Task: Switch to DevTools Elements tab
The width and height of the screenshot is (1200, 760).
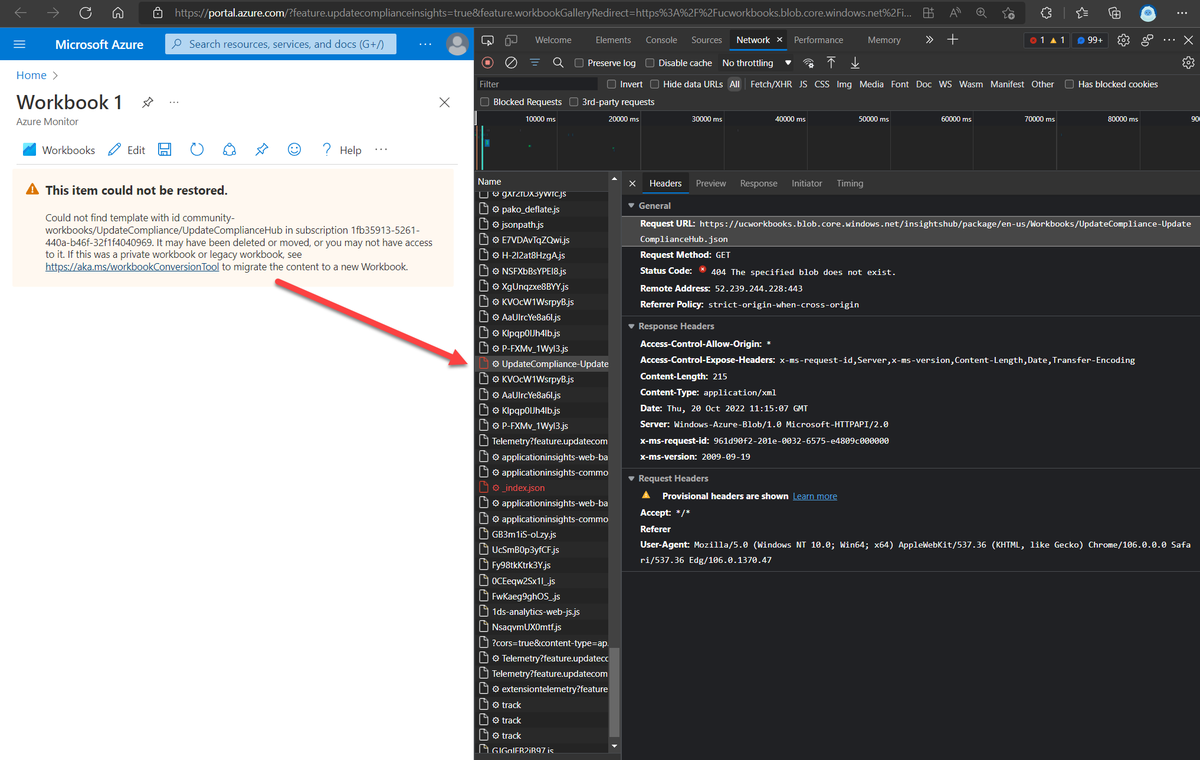Action: [613, 40]
